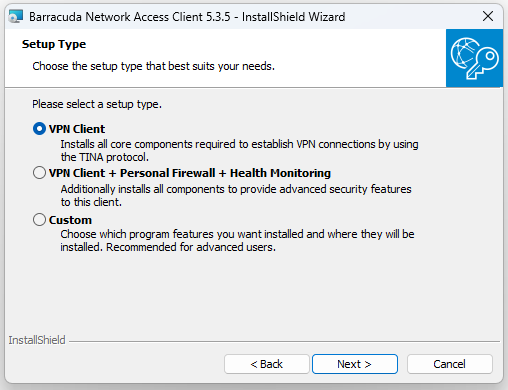Click the InstallShield label at the bottom
This screenshot has width=508, height=390.
pos(37,340)
